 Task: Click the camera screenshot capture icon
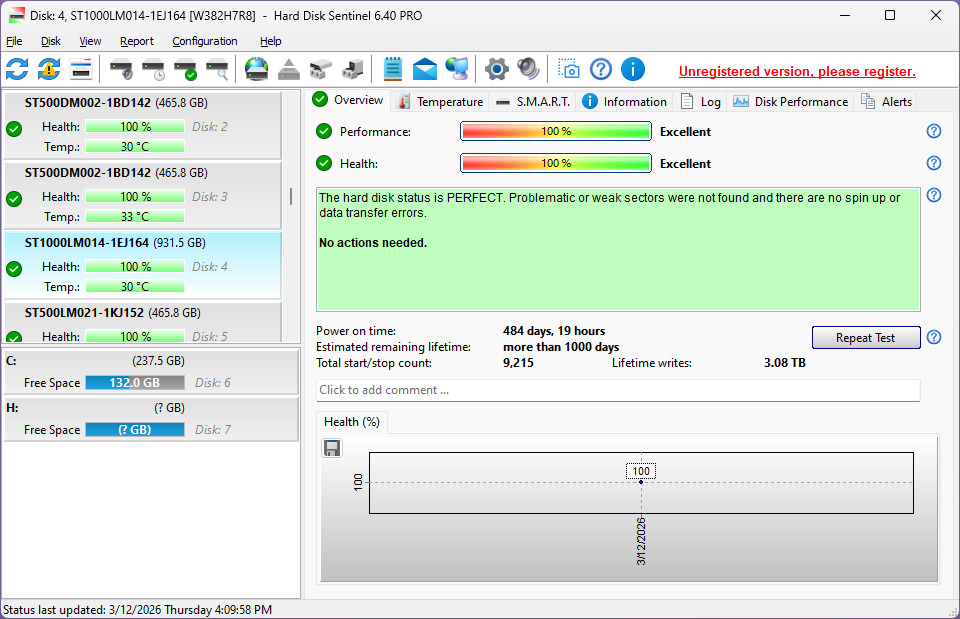(569, 69)
